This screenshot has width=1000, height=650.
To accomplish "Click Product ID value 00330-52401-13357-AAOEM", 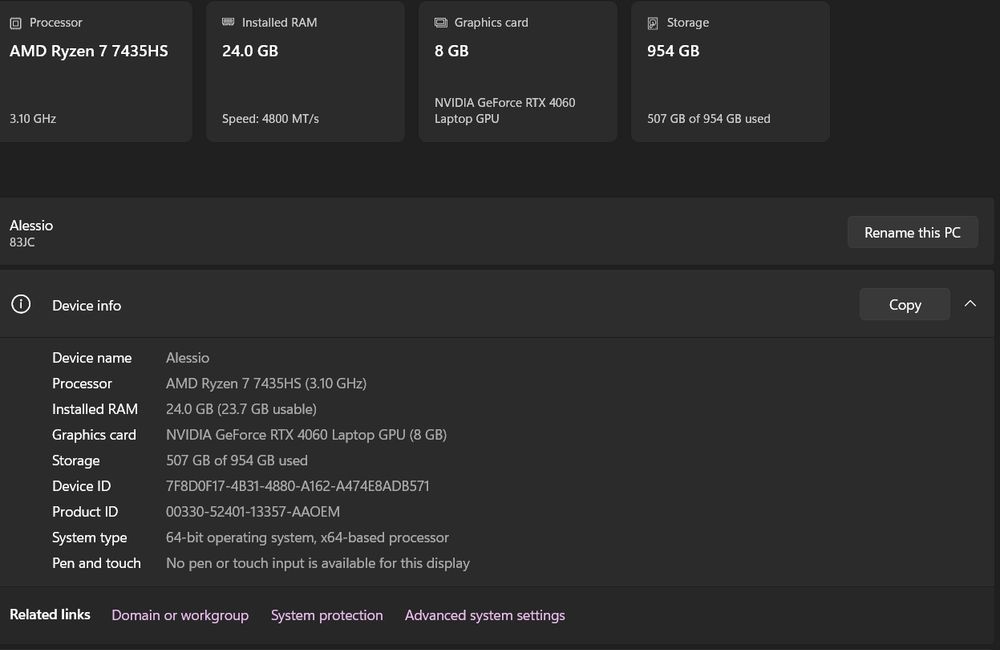I will tap(253, 512).
